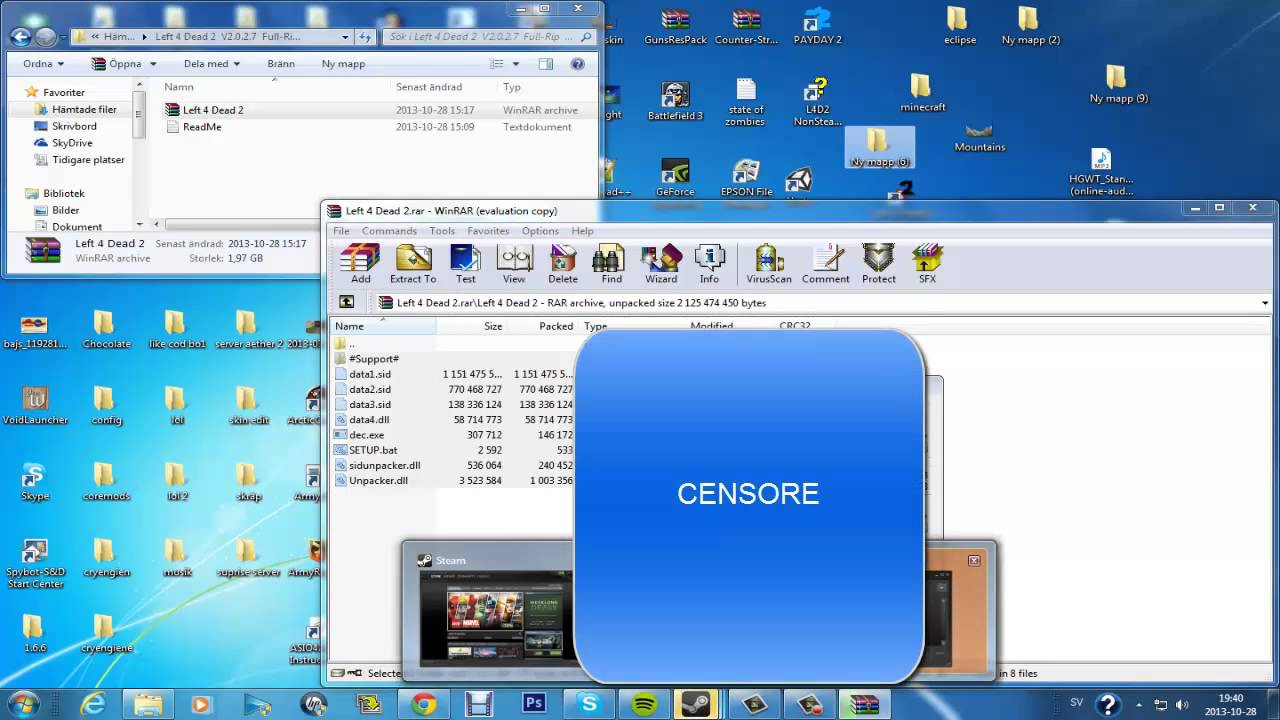The height and width of the screenshot is (720, 1280).
Task: Click the SFX icon in WinRAR
Action: [x=928, y=264]
